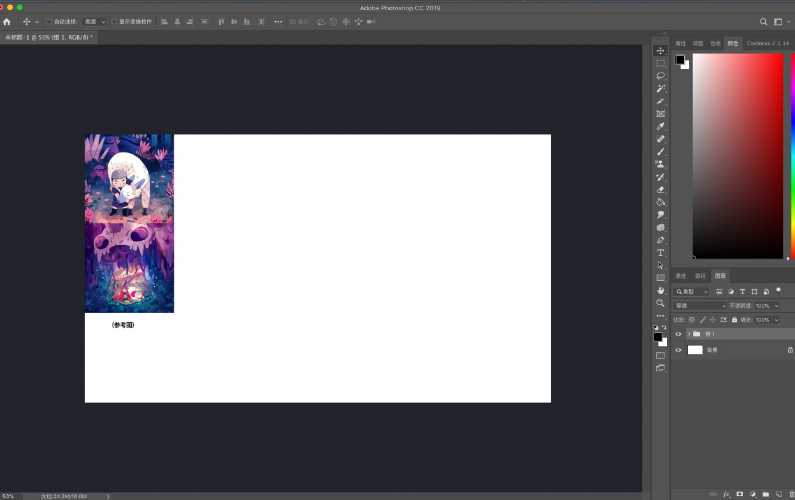Go to the Home screen icon

click(7, 22)
